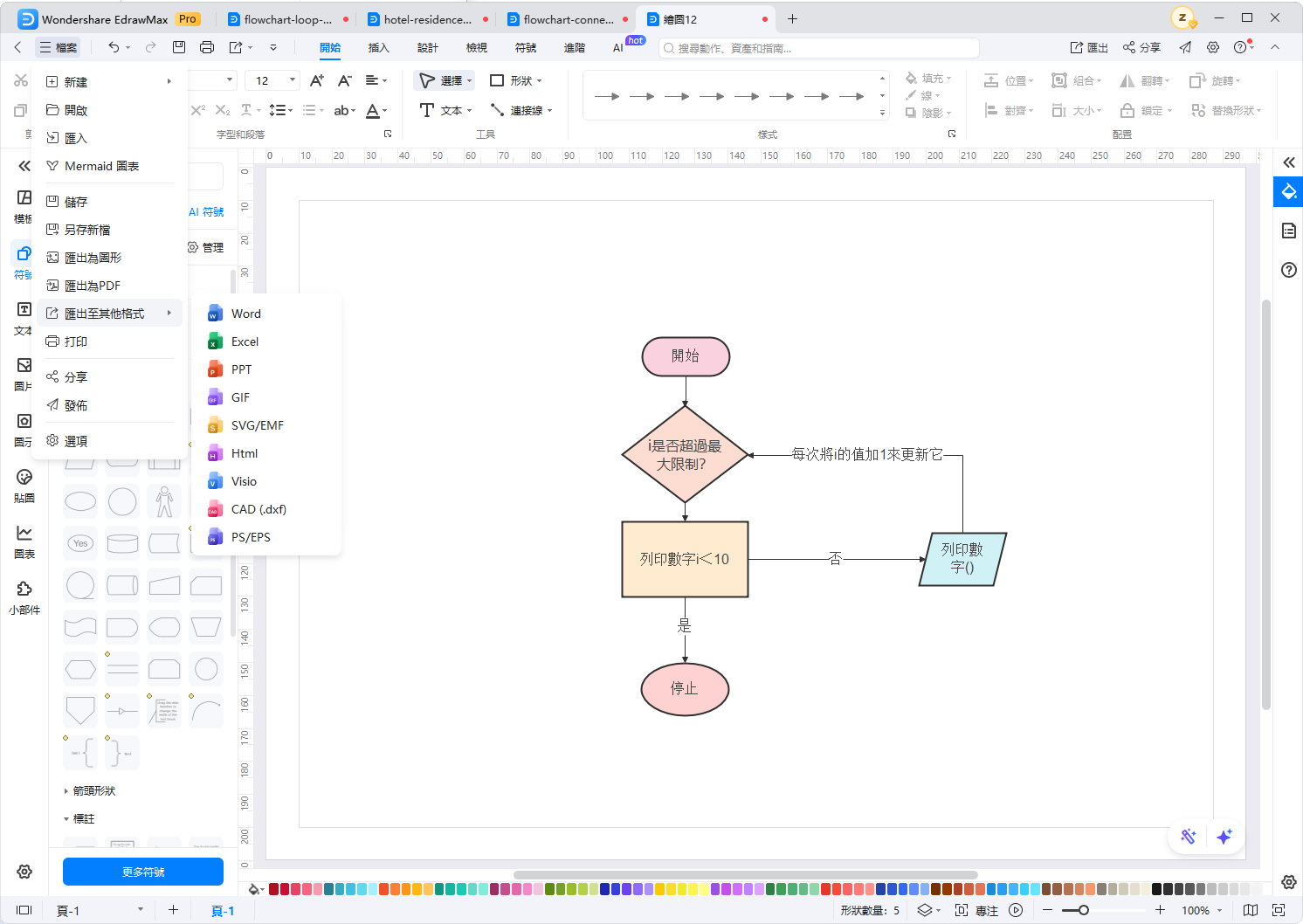The height and width of the screenshot is (924, 1303).
Task: Open settings gear icon in title toolbar
Action: click(1213, 47)
